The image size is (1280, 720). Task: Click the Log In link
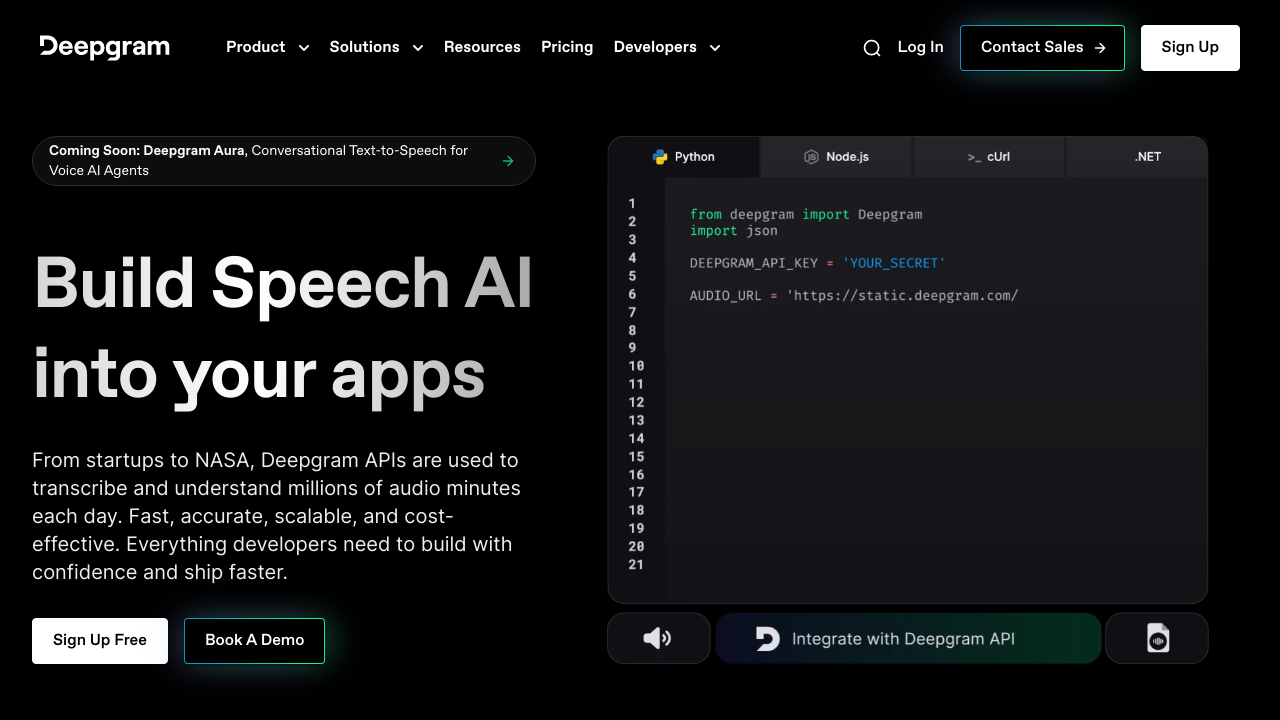point(920,47)
